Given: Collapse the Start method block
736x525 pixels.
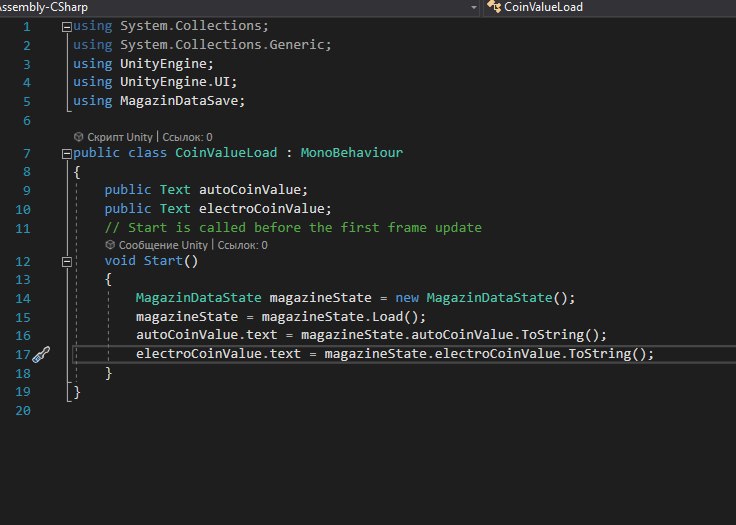Looking at the screenshot, I should [67, 262].
